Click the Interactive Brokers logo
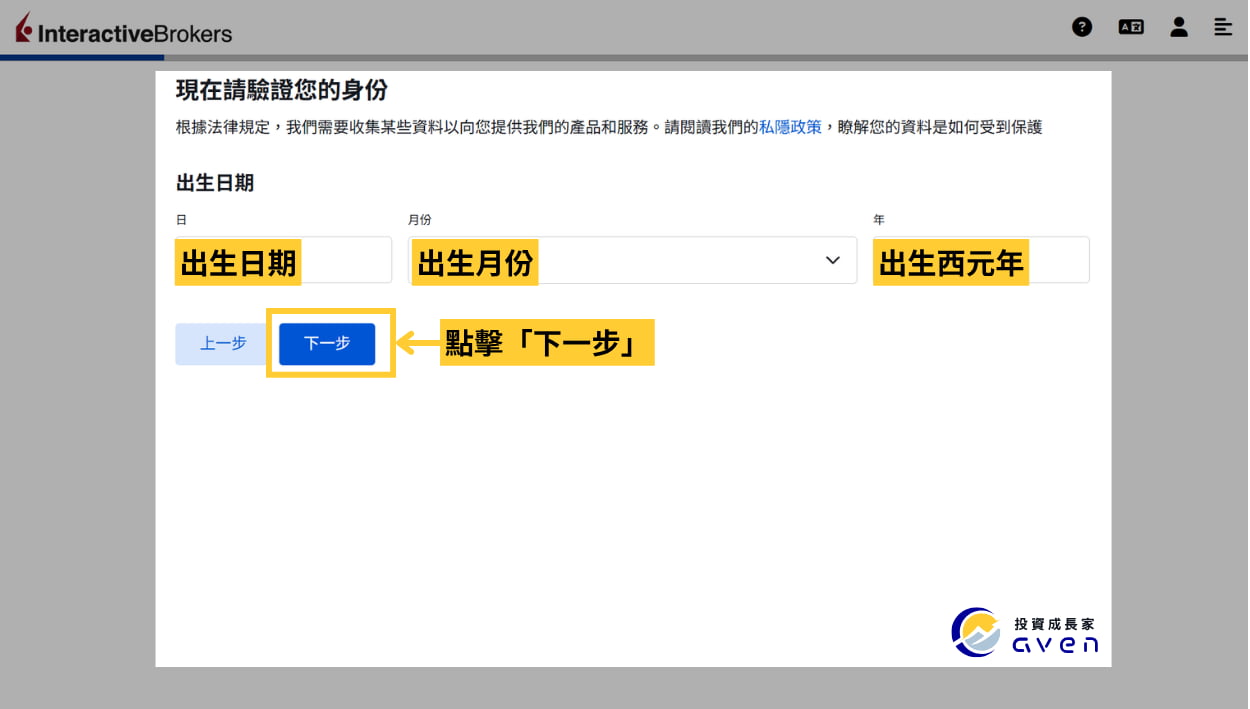Viewport: 1250px width, 709px height. (123, 30)
